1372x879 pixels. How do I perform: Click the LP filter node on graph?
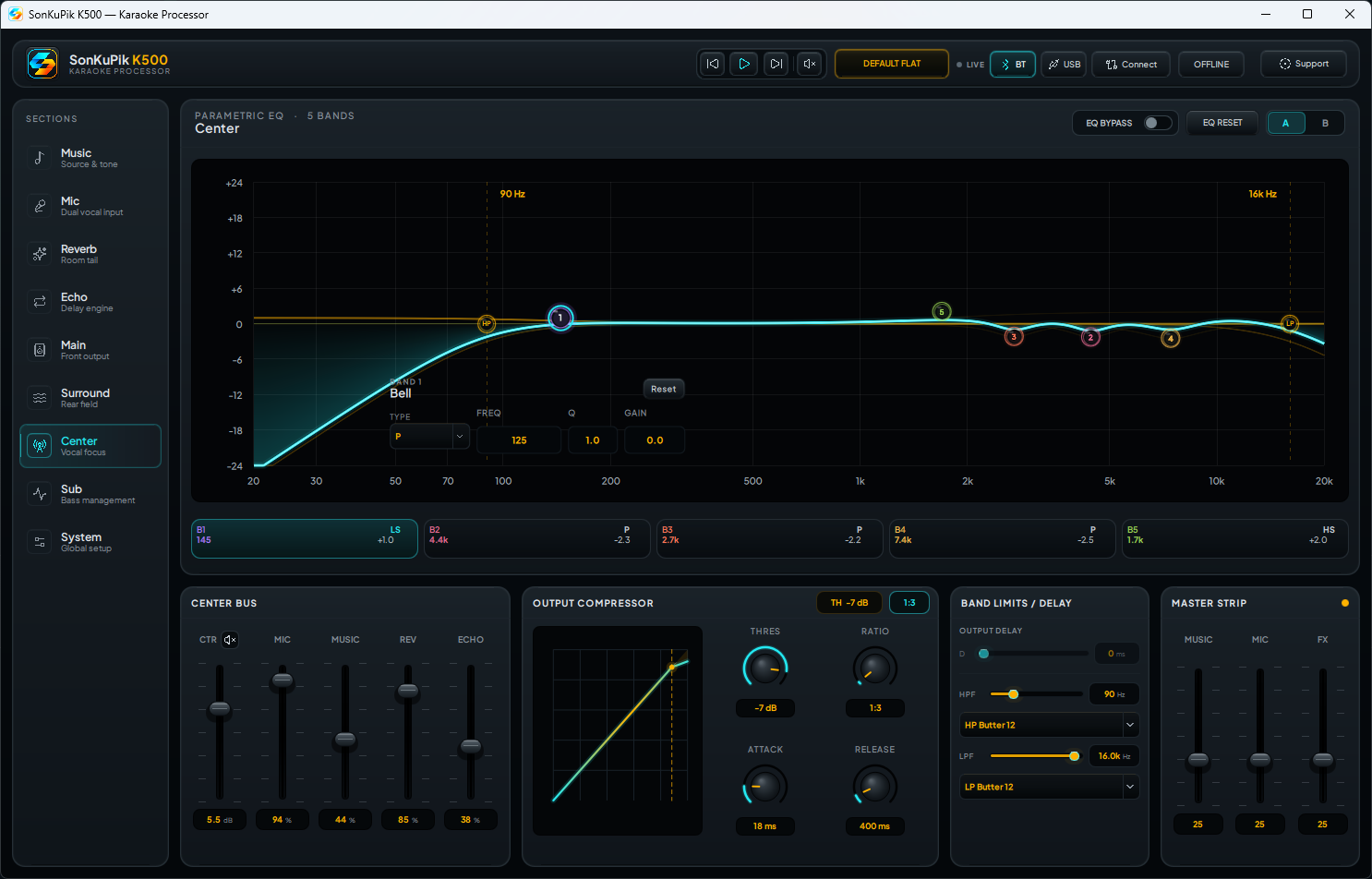click(1291, 323)
